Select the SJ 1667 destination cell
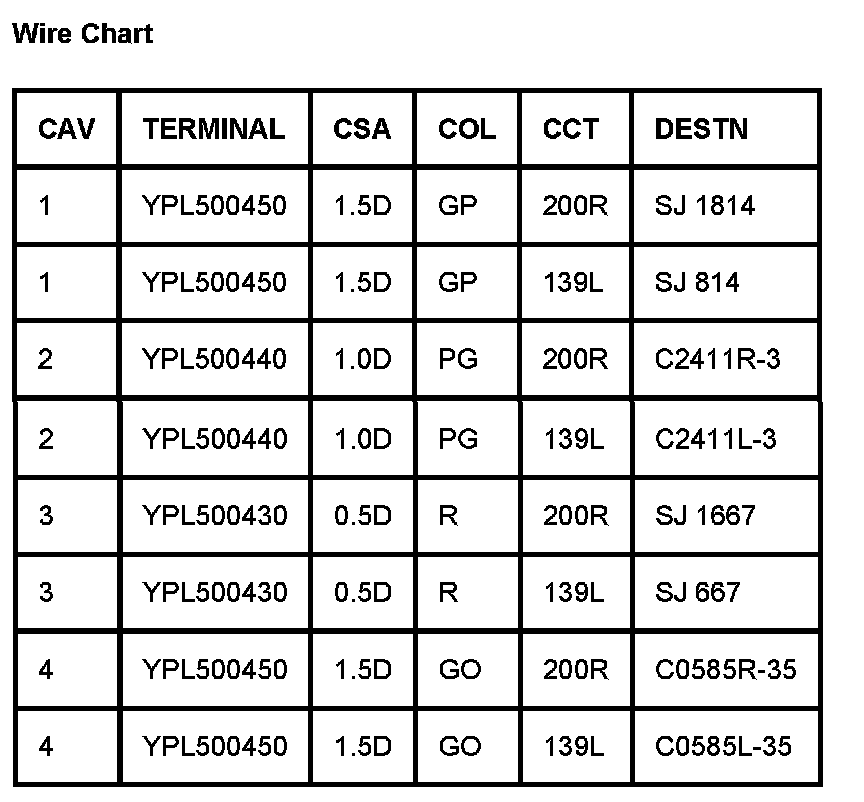 click(x=705, y=516)
